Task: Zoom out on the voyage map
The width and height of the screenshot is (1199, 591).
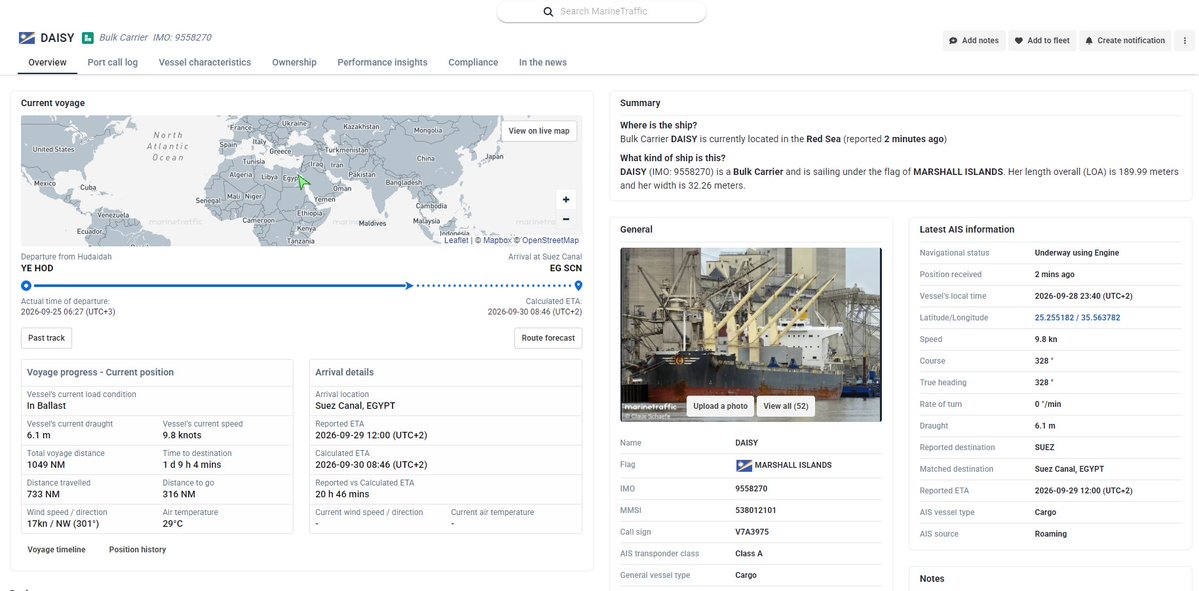Action: point(566,219)
